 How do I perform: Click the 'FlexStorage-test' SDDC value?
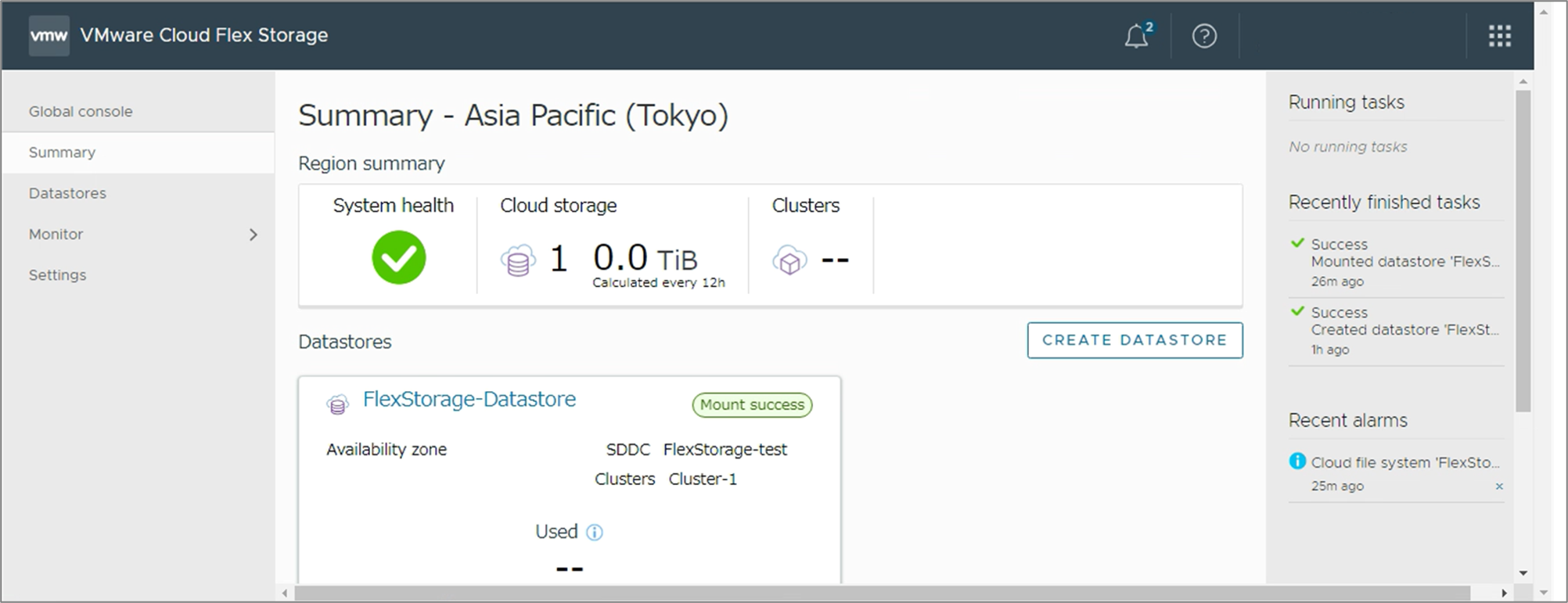tap(725, 450)
